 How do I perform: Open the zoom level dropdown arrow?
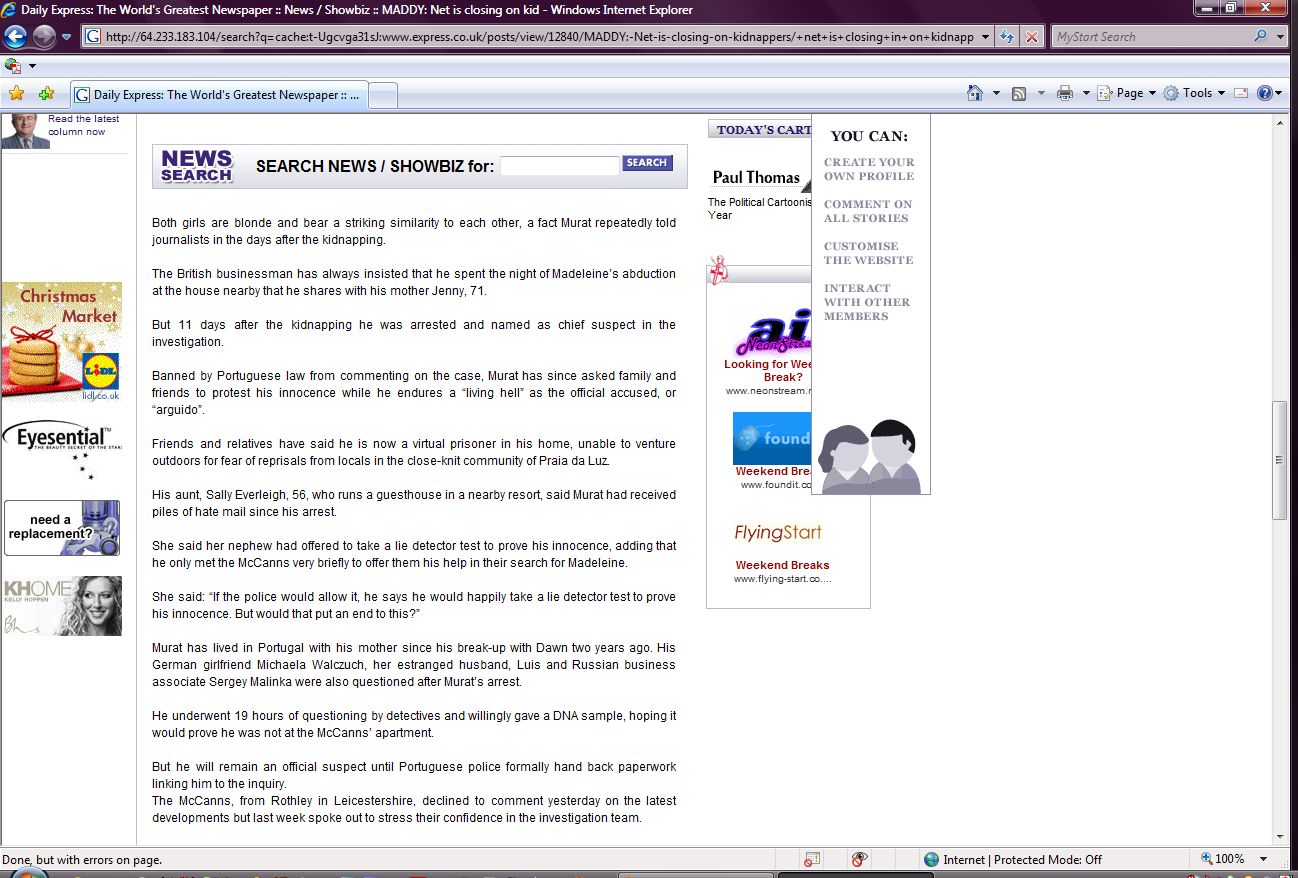[1264, 859]
